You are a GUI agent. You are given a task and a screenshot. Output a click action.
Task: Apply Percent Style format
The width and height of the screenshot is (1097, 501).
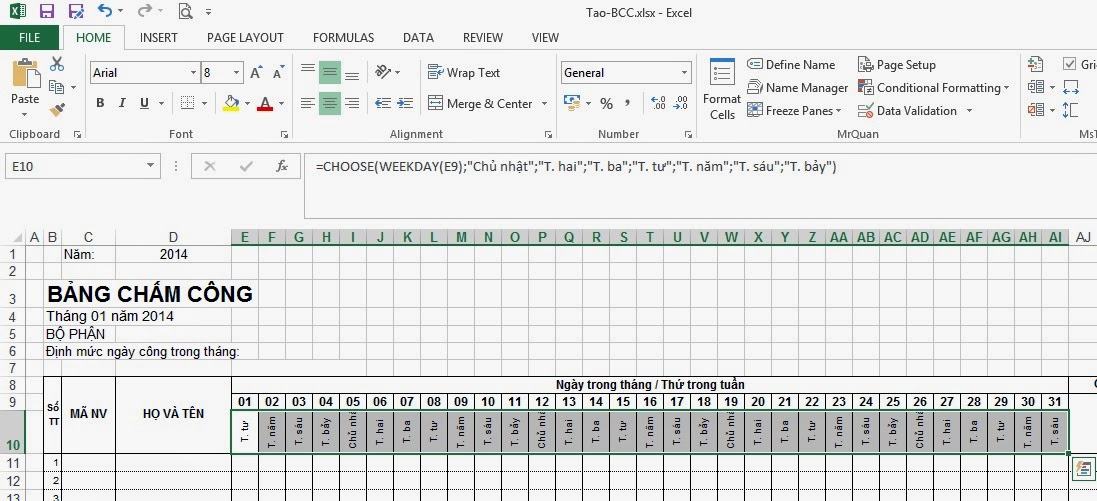coord(606,104)
